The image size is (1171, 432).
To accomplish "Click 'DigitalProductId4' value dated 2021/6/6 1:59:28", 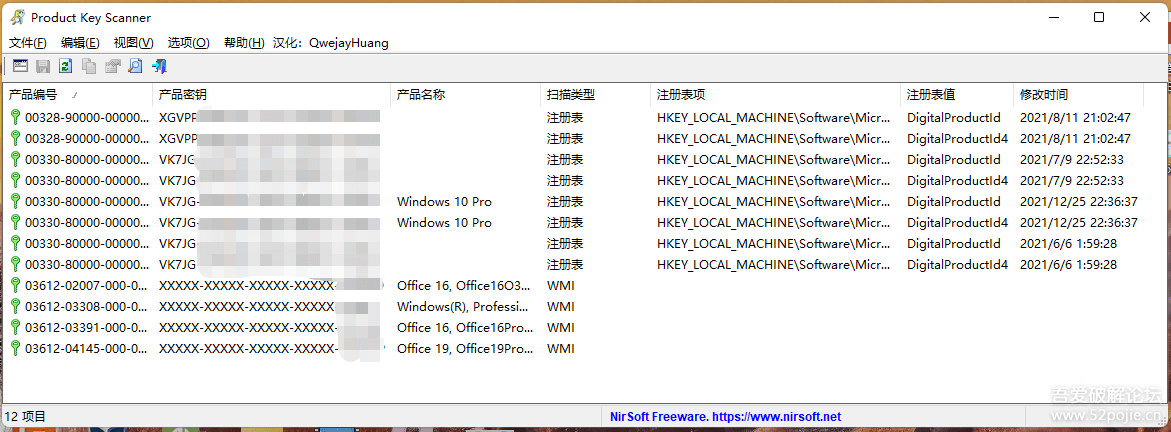I will coord(957,265).
